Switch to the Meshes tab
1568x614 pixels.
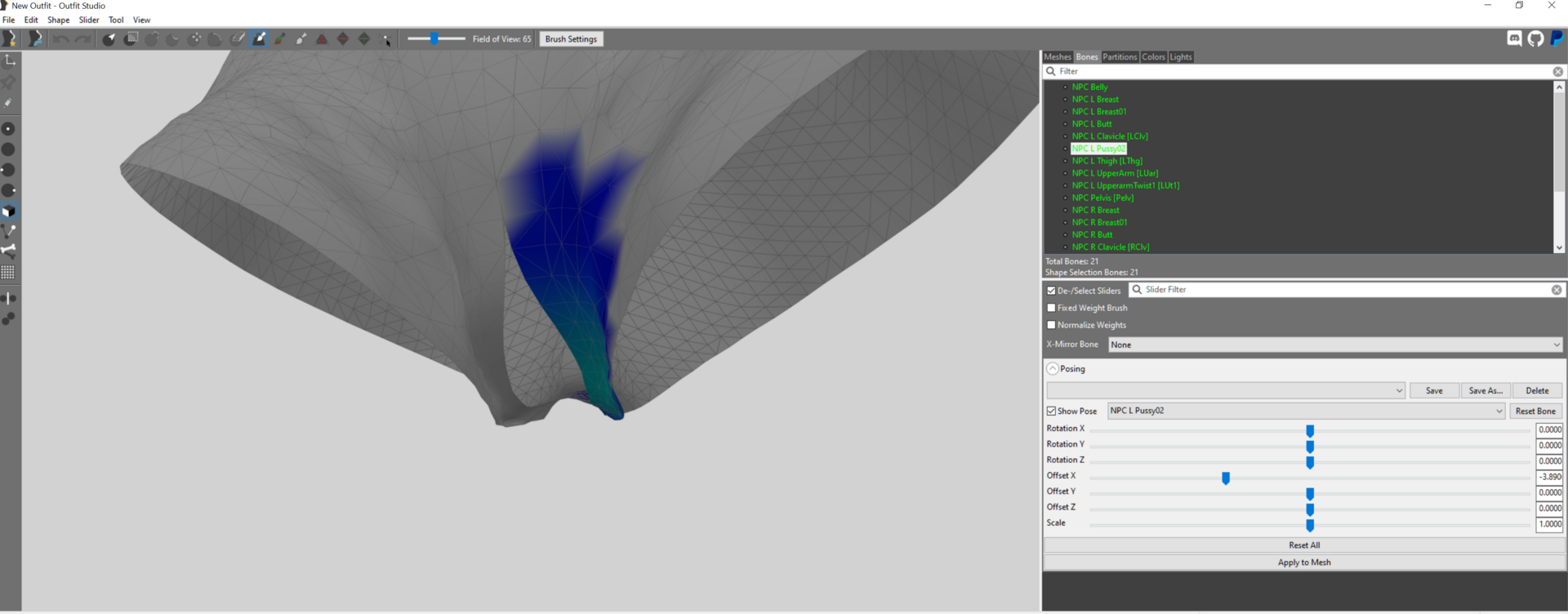(x=1058, y=56)
